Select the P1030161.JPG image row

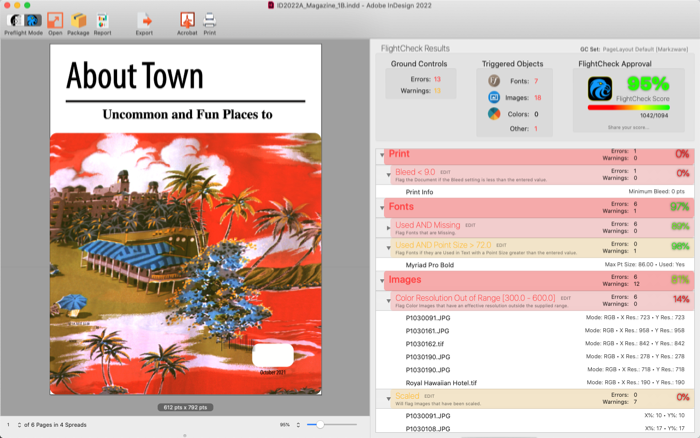[x=535, y=331]
